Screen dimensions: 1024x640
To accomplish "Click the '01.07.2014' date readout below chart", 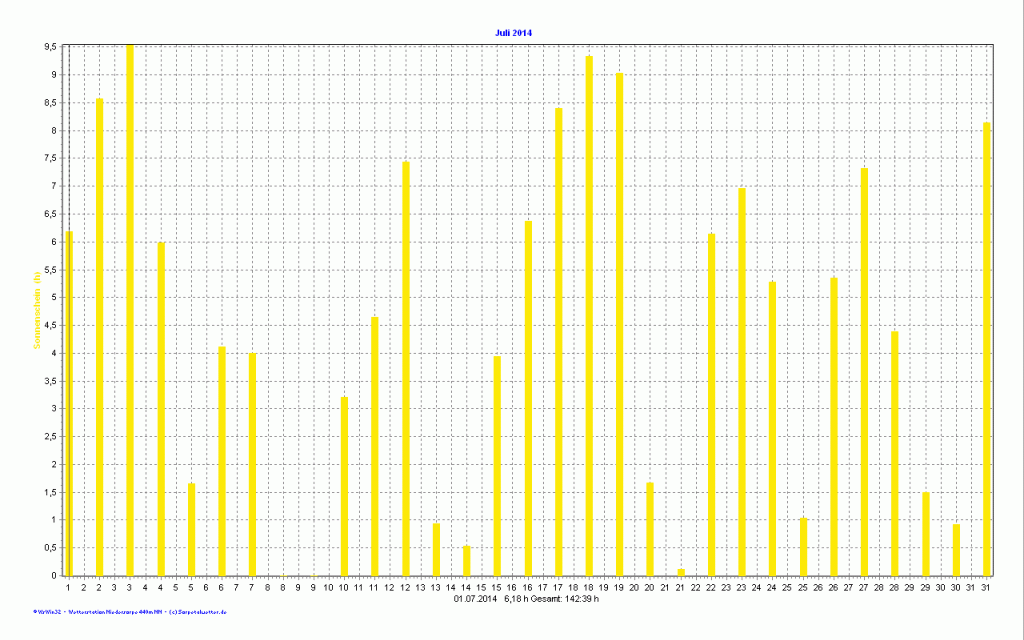I will click(475, 598).
